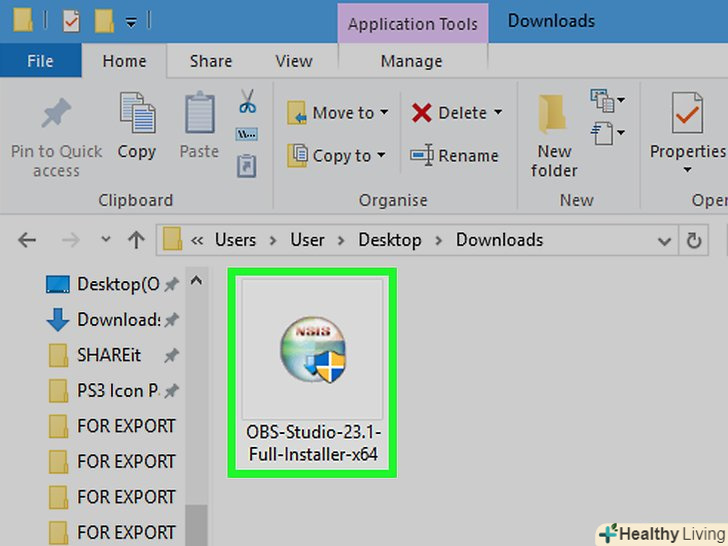Open the recent locations dropdown arrow

106,239
